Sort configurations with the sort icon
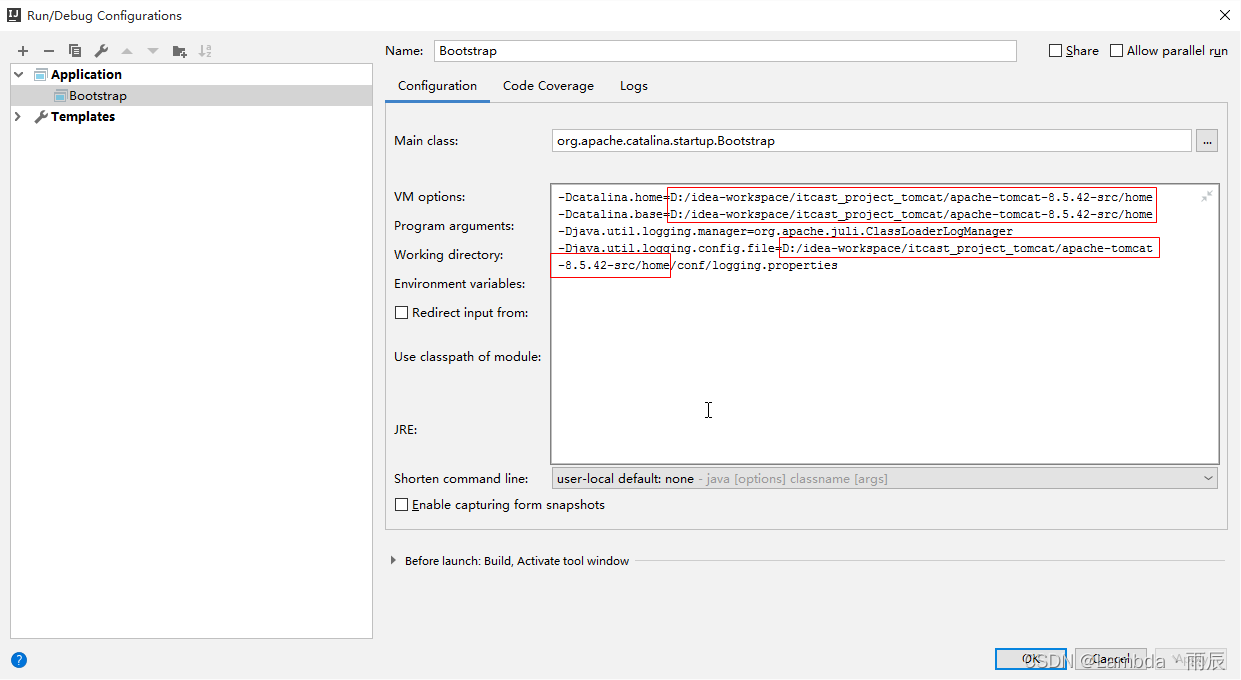Image resolution: width=1241 pixels, height=680 pixels. [x=207, y=50]
